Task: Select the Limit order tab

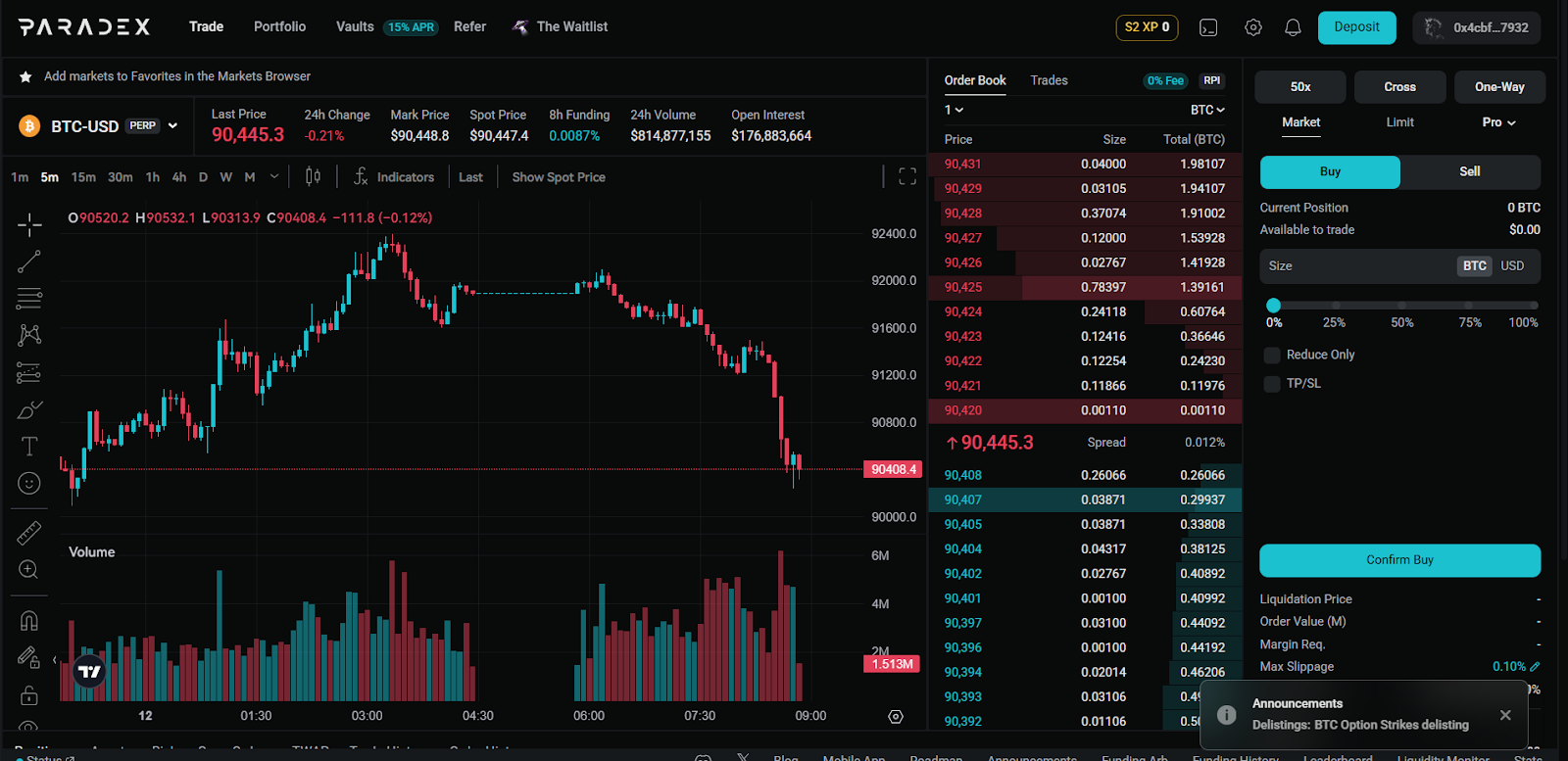Action: point(1399,122)
